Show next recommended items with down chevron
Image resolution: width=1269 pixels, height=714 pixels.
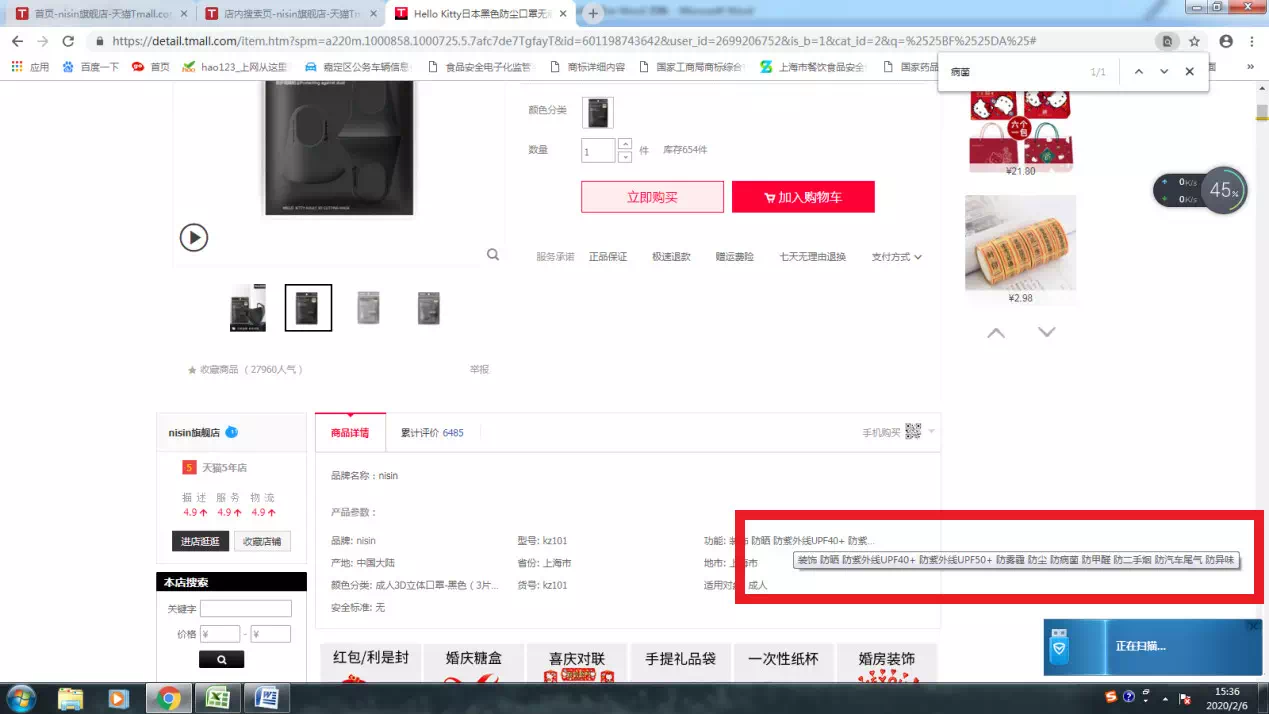pos(1046,332)
